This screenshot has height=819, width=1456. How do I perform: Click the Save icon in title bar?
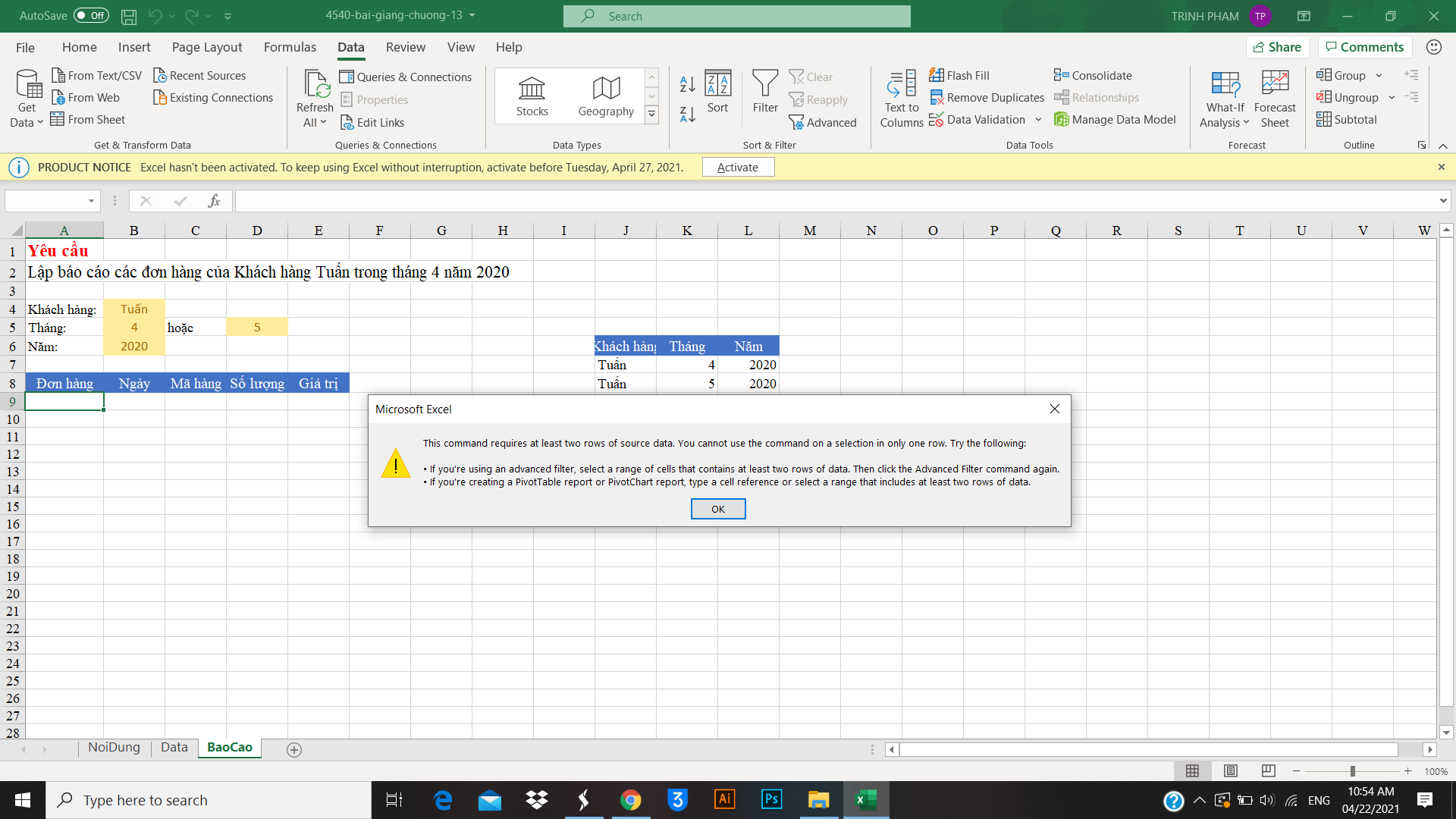[x=129, y=16]
